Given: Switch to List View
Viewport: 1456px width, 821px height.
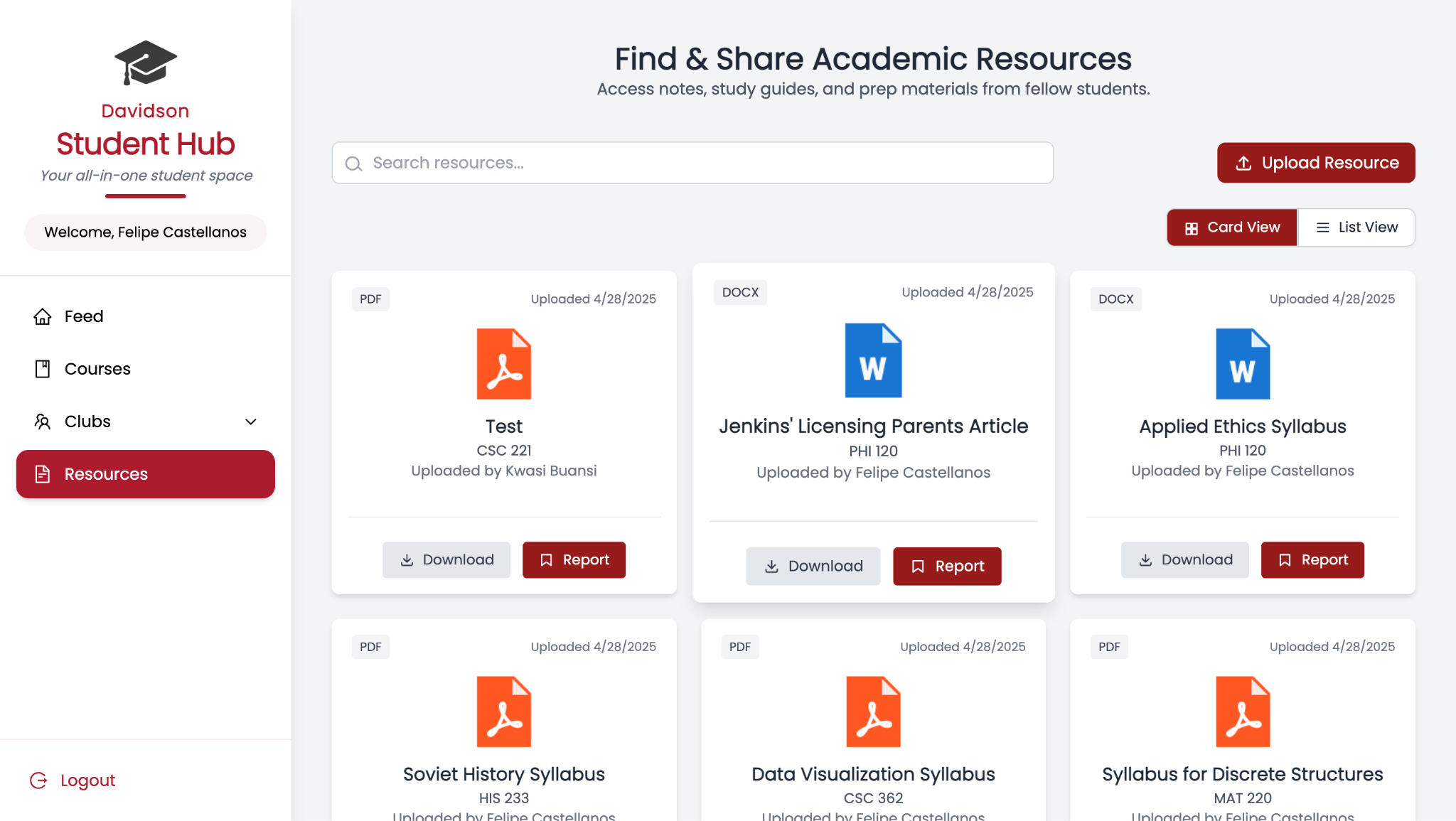Looking at the screenshot, I should (x=1356, y=227).
